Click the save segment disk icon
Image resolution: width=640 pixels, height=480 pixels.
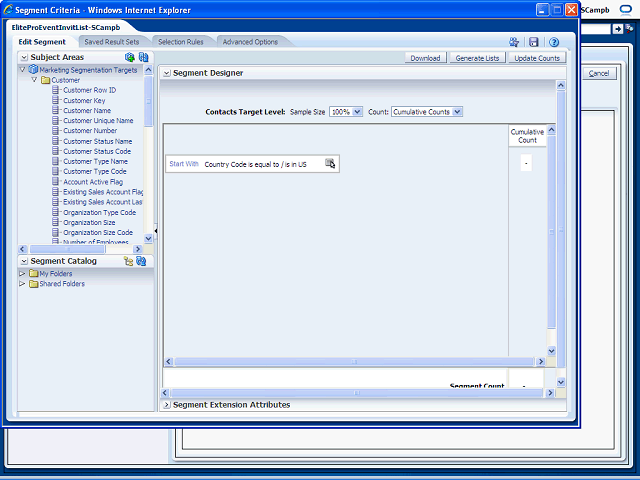pyautogui.click(x=533, y=42)
